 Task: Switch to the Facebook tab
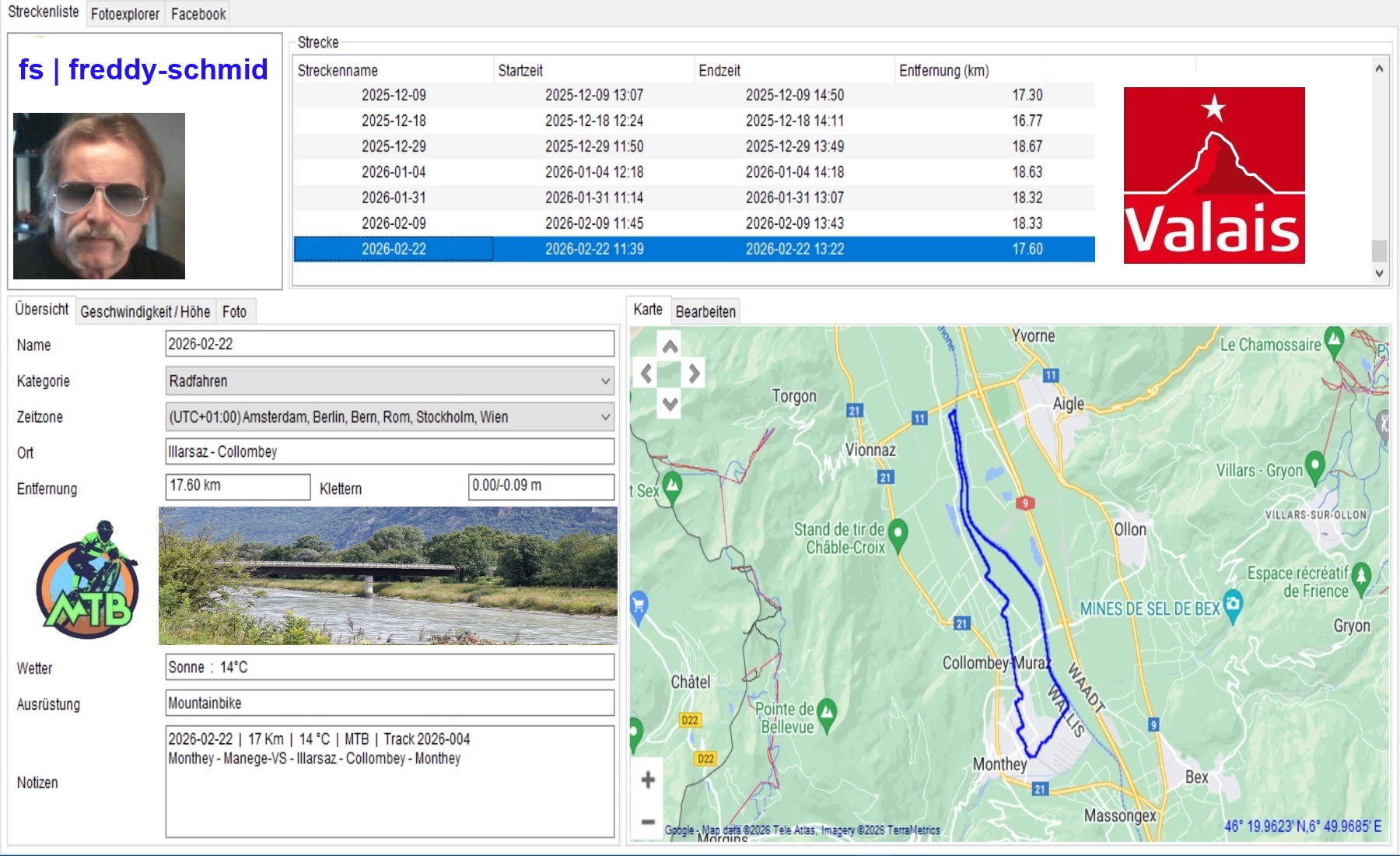(x=198, y=14)
